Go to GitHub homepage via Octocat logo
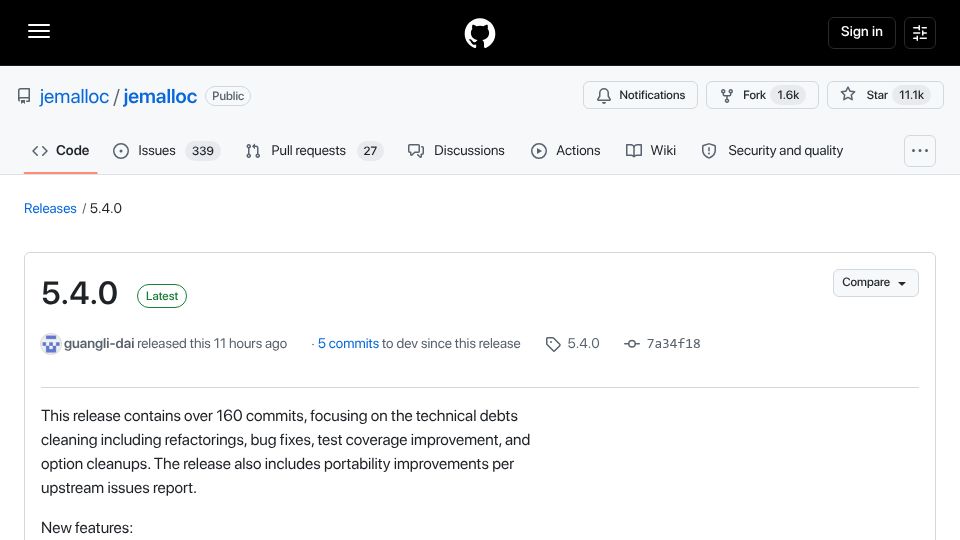This screenshot has height=540, width=960. pos(479,33)
